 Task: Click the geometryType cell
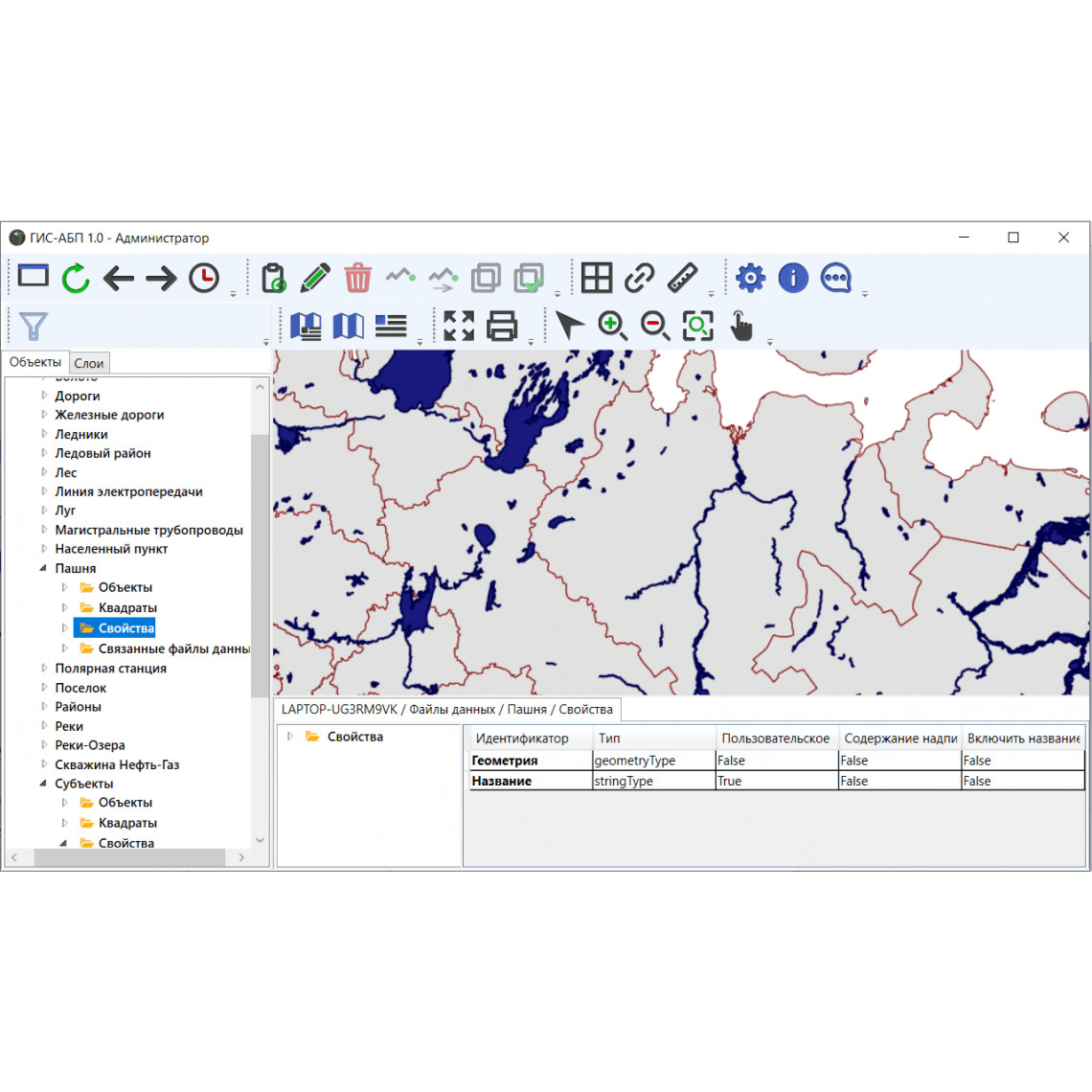(653, 761)
